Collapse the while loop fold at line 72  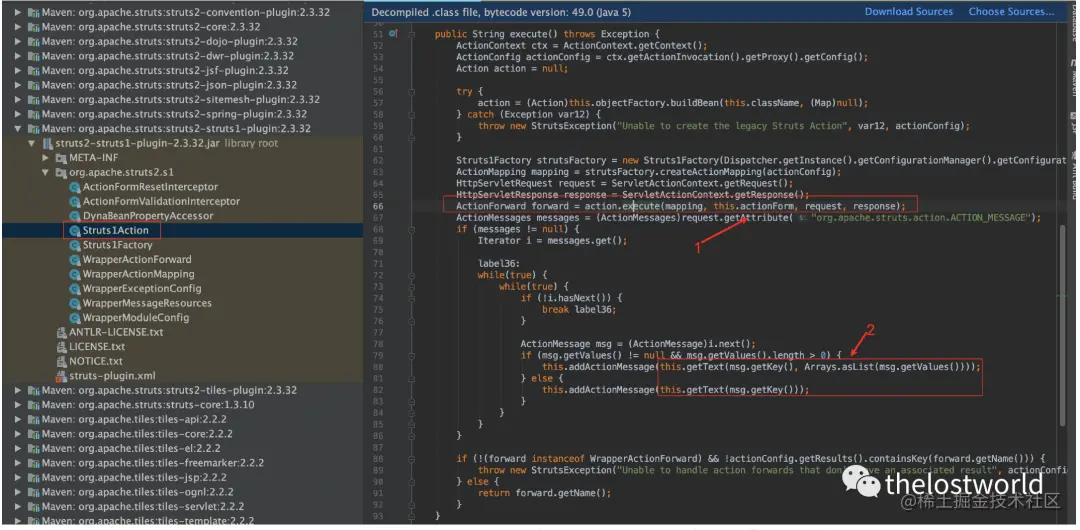click(x=412, y=275)
